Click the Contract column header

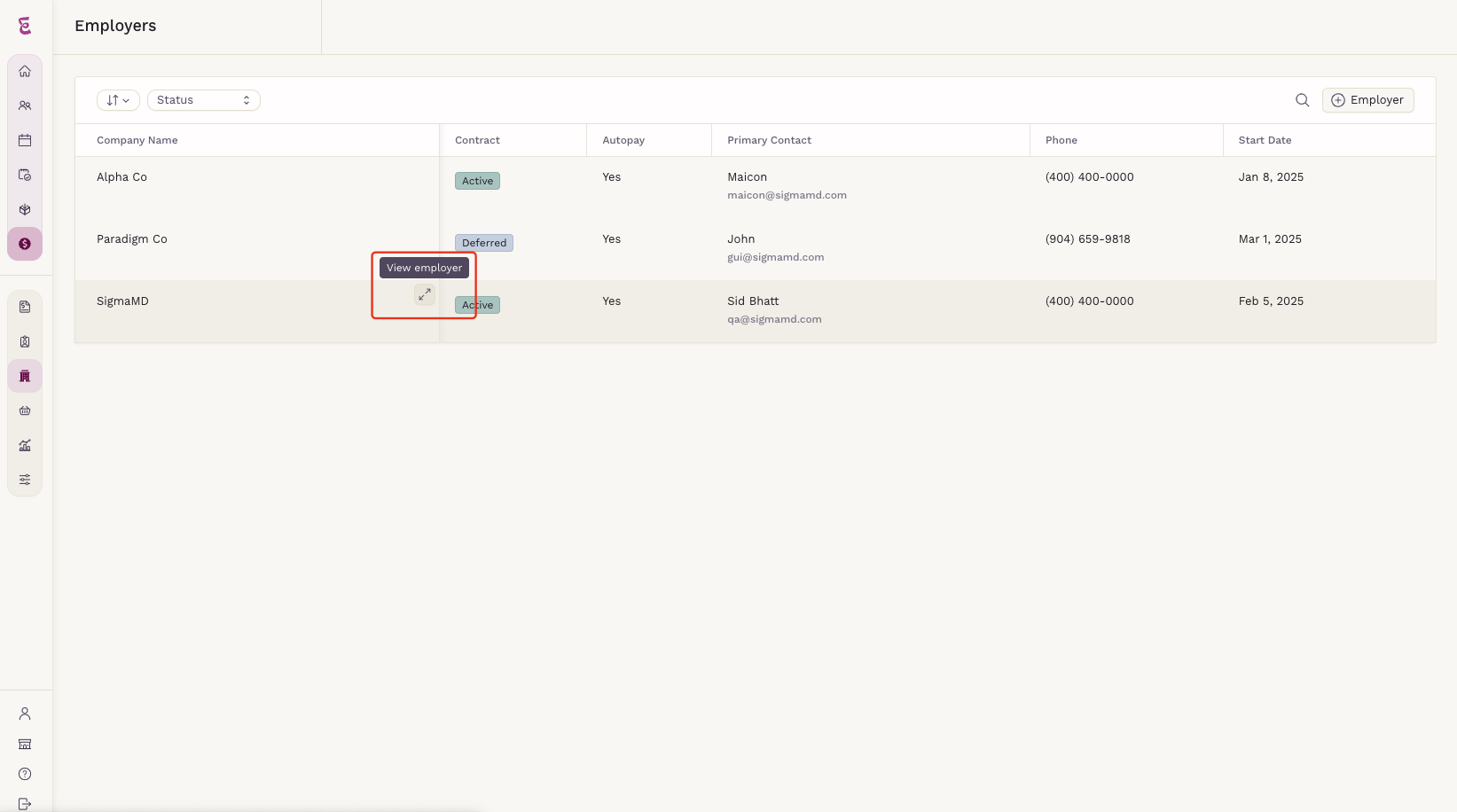coord(477,140)
